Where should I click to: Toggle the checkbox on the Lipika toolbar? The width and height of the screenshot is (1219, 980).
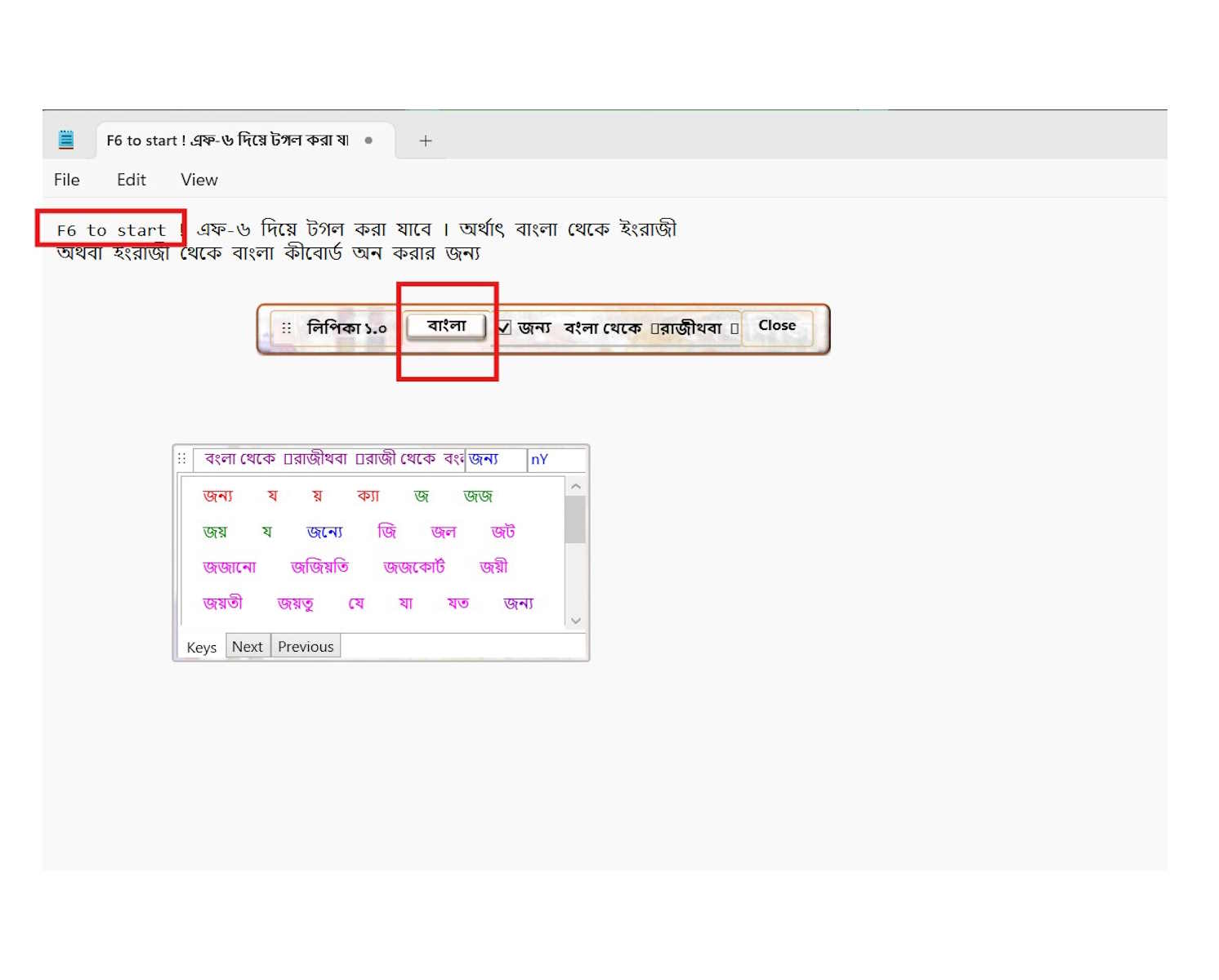pos(504,327)
